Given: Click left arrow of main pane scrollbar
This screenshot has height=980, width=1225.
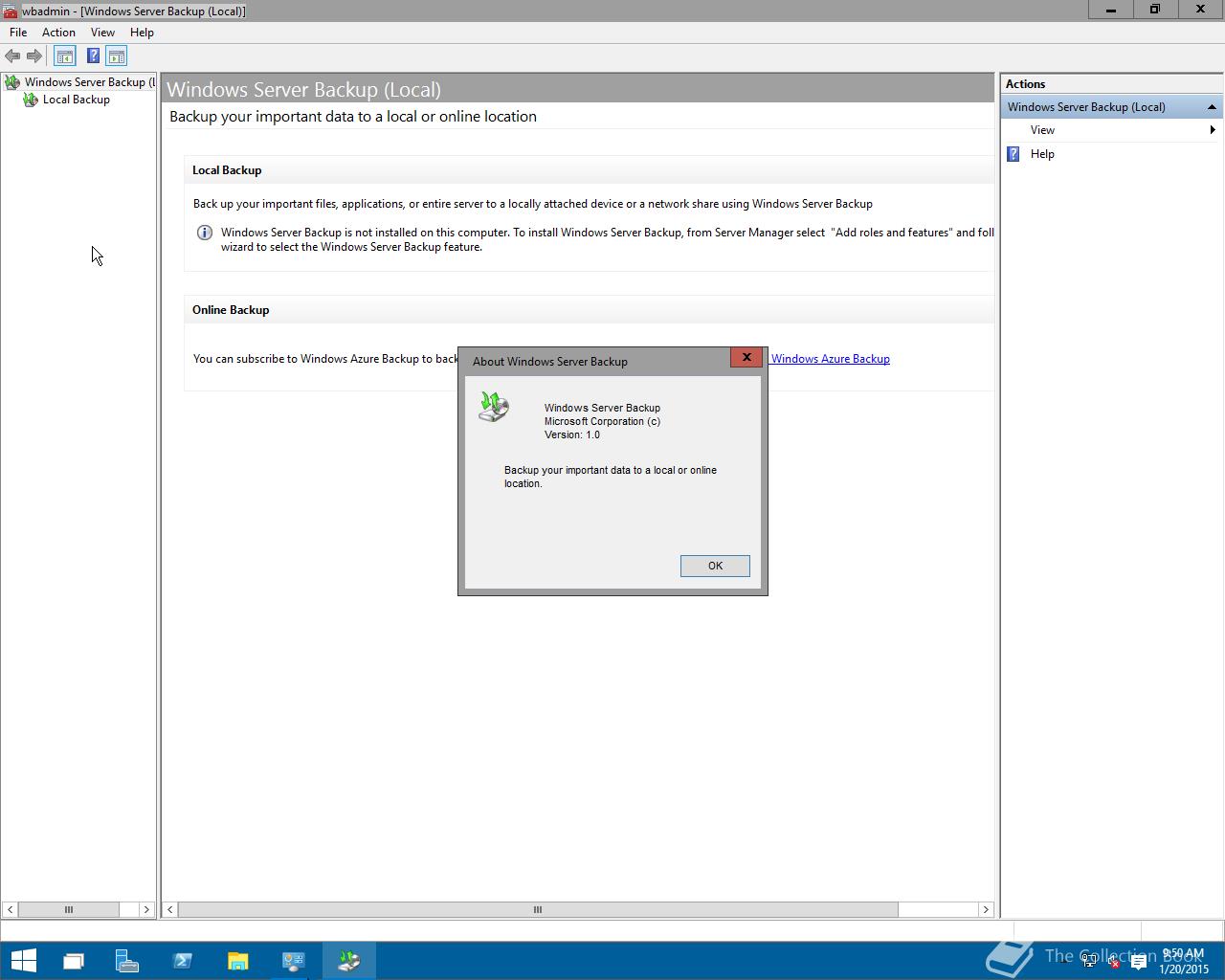Looking at the screenshot, I should coord(170,909).
